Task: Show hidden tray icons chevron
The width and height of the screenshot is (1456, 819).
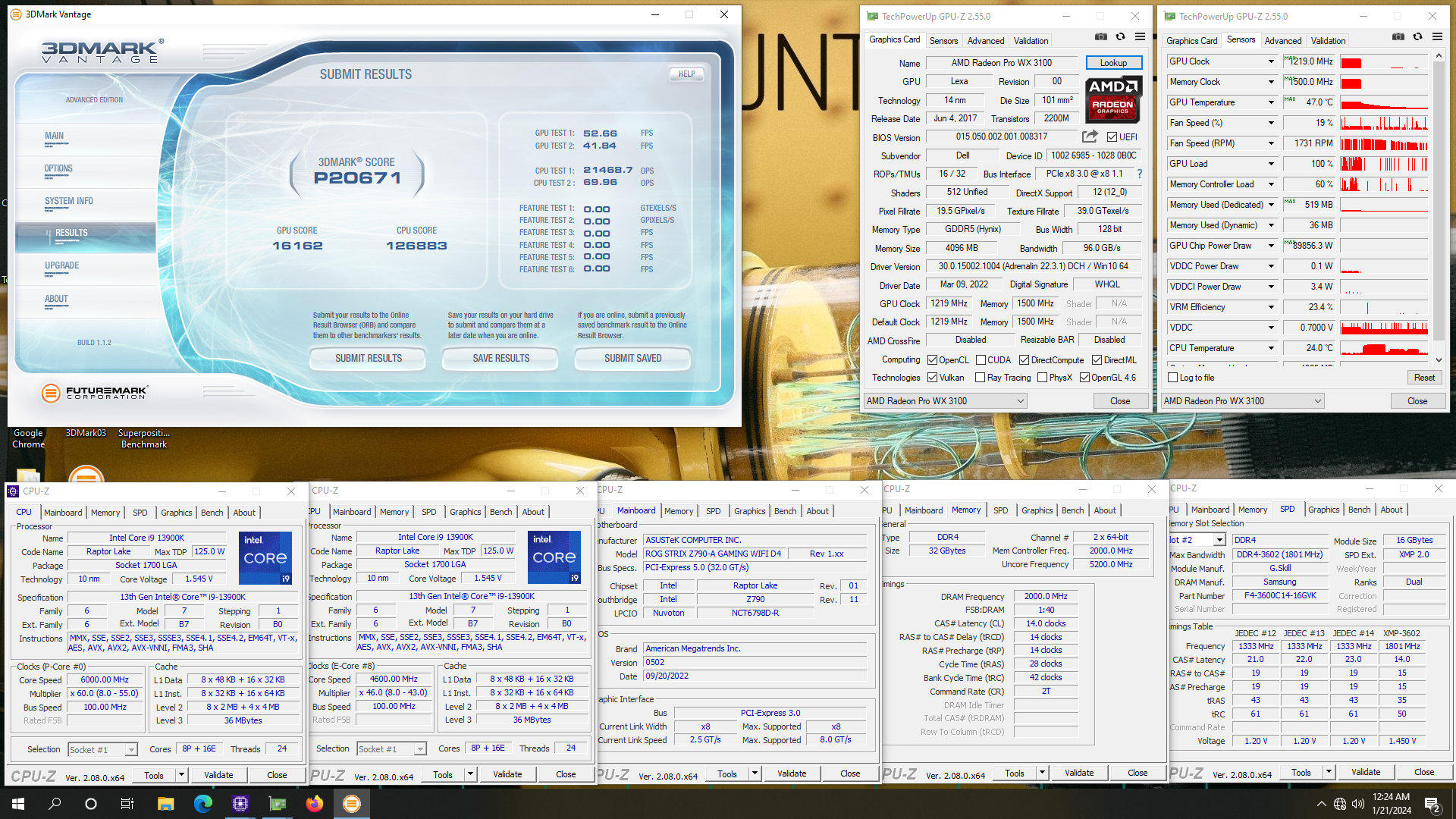Action: [1321, 804]
